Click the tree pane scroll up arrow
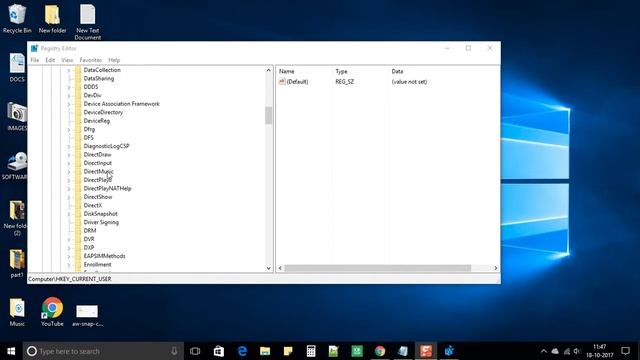 (269, 70)
